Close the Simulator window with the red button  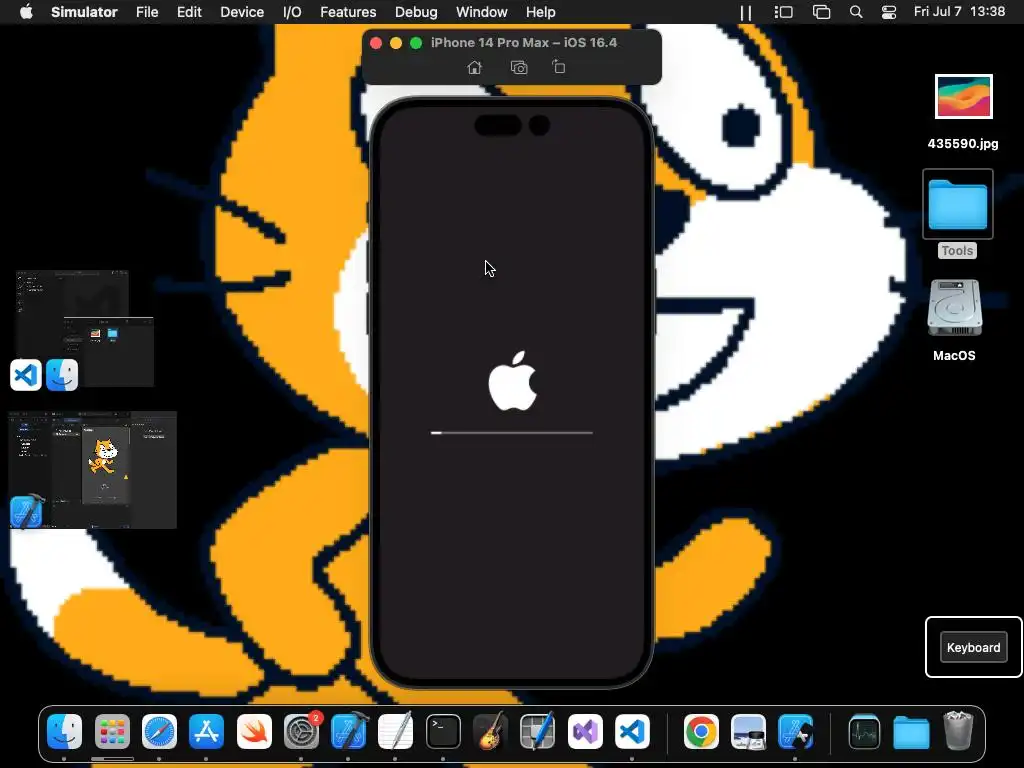click(x=376, y=42)
